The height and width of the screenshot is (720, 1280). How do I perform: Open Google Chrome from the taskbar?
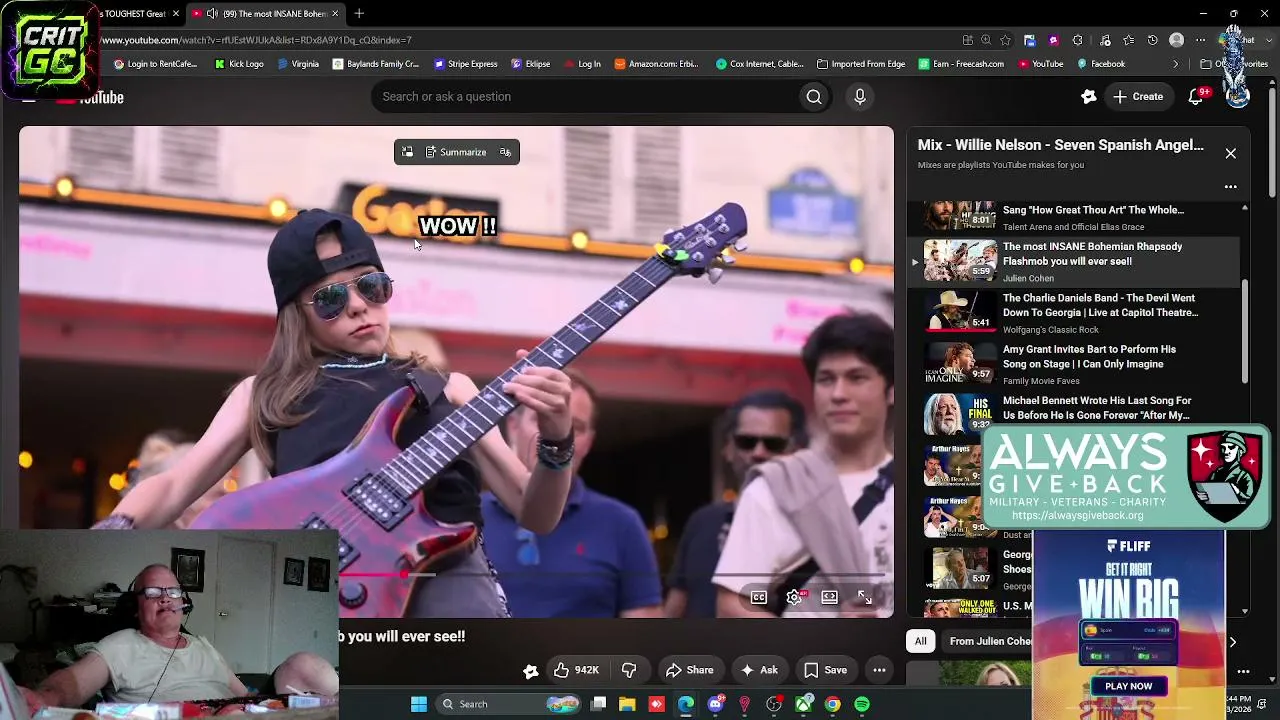click(x=832, y=704)
